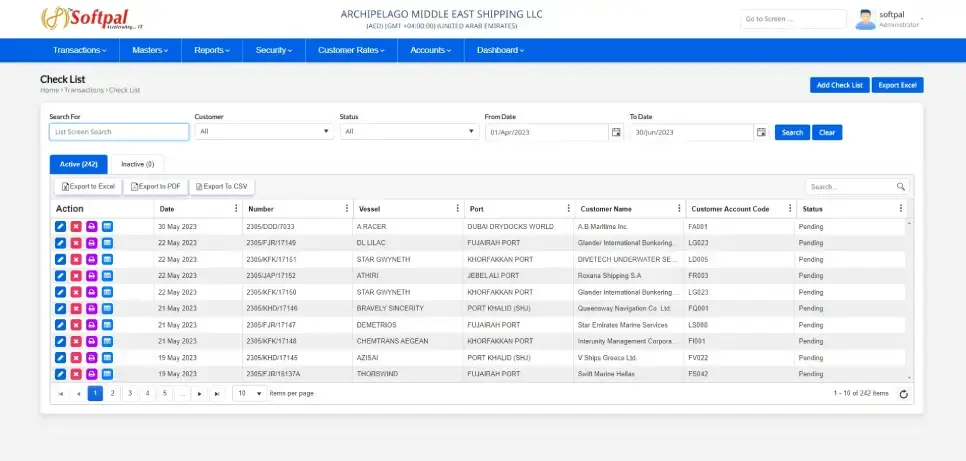Expand the Accounts menu
966x461 pixels.
click(431, 50)
